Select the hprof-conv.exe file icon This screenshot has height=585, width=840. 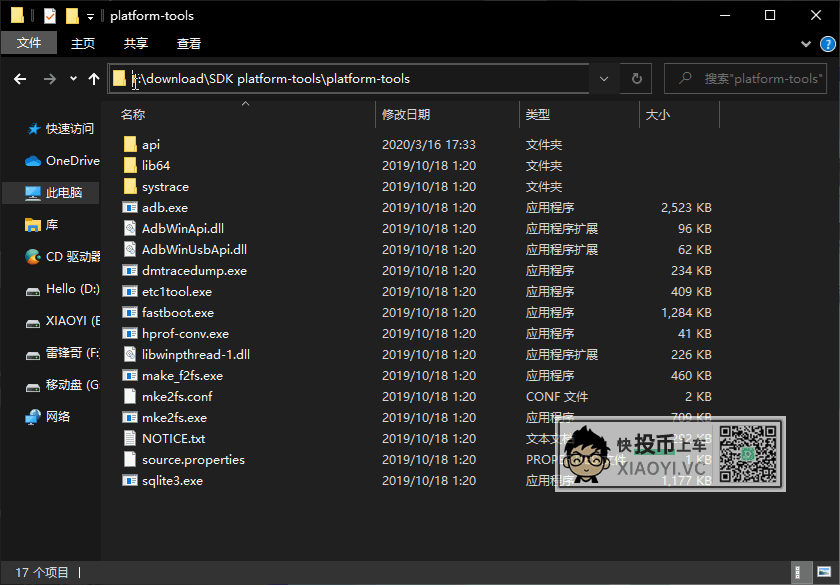[x=130, y=333]
